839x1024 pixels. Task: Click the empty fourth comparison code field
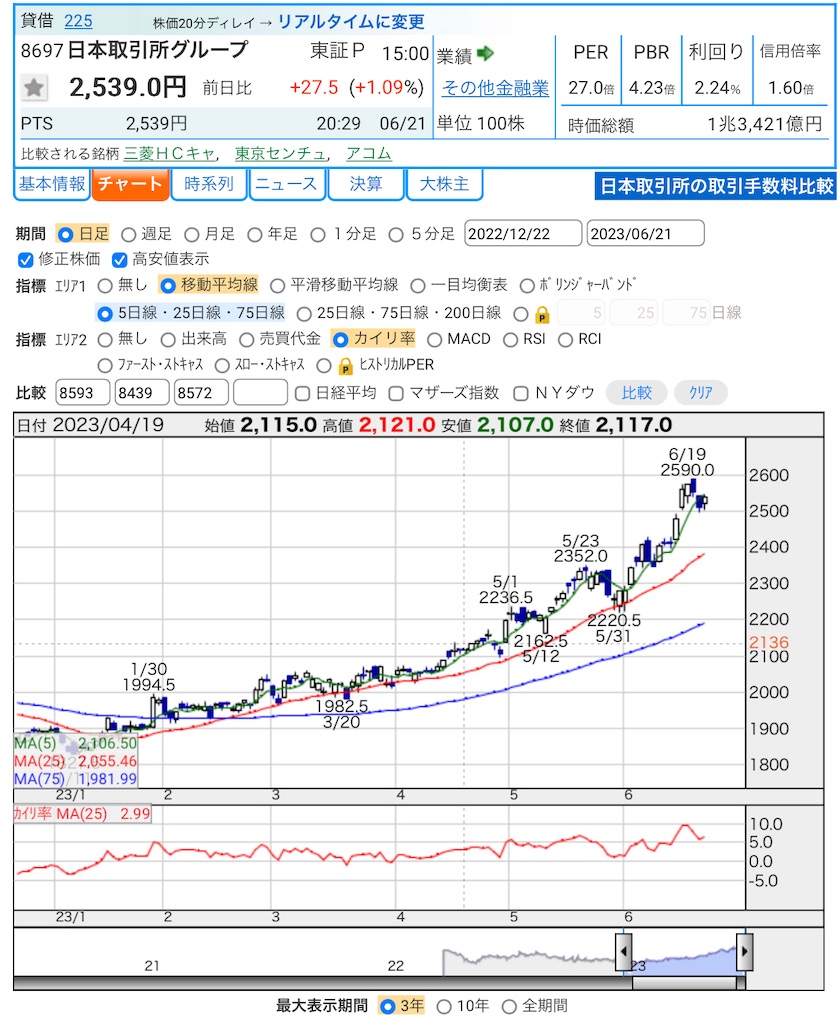261,393
